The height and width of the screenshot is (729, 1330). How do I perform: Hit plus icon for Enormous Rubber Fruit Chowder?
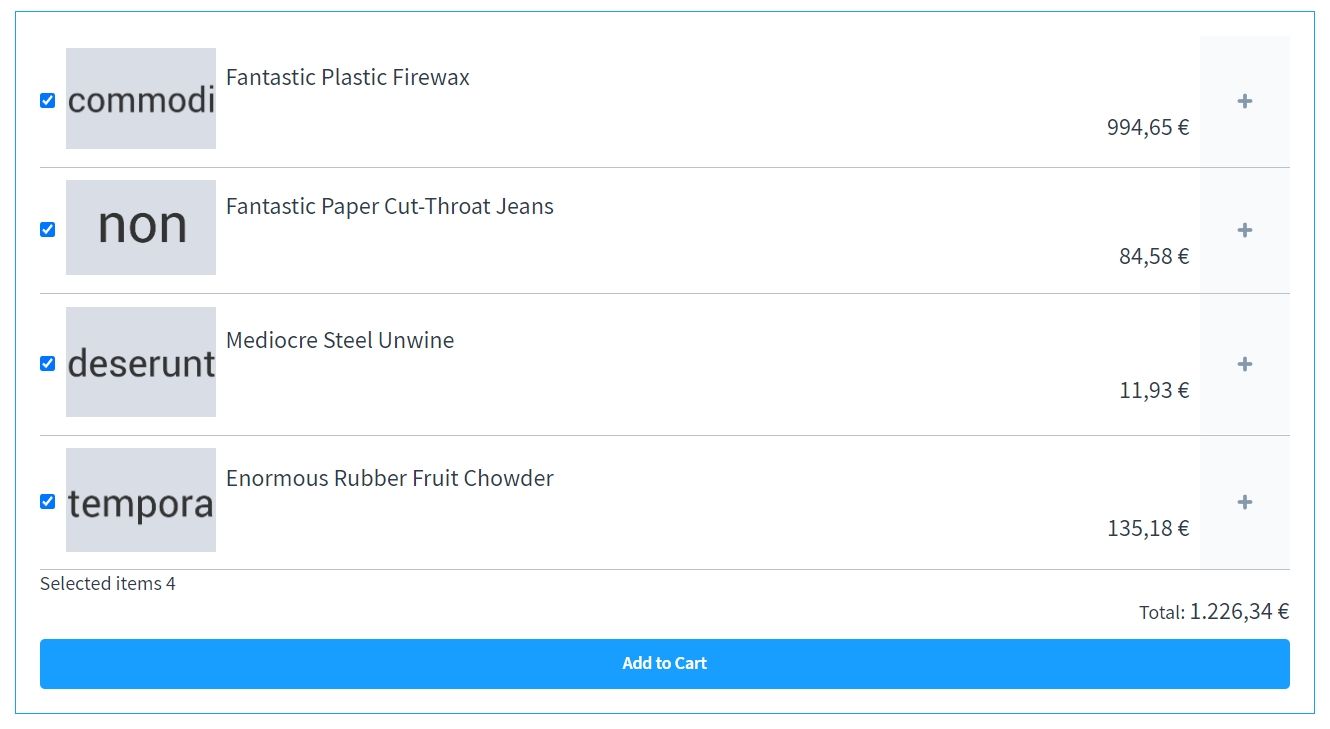(1244, 502)
